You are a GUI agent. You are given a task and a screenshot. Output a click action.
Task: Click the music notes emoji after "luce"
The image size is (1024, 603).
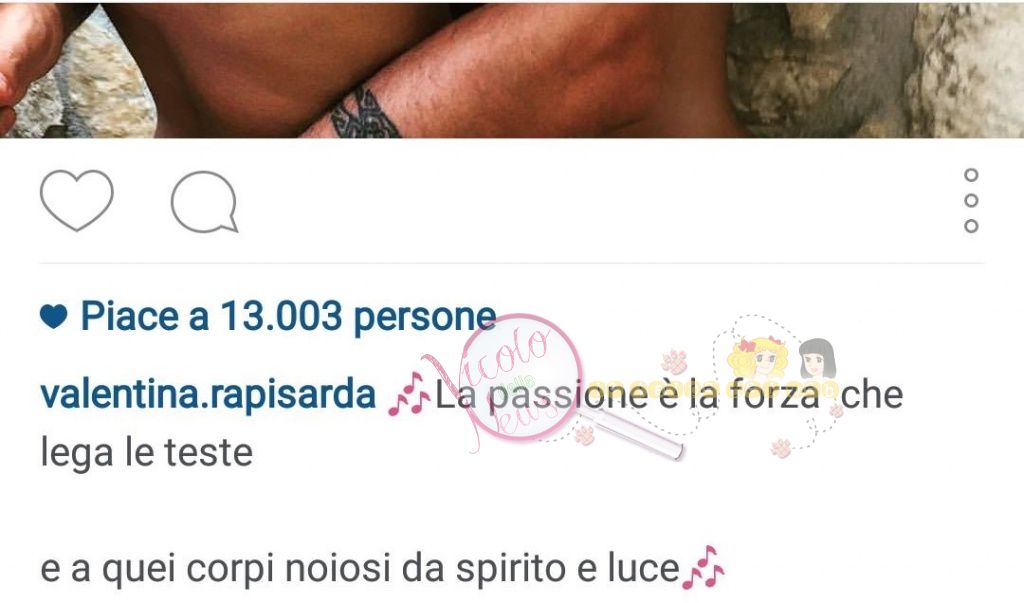(x=703, y=567)
